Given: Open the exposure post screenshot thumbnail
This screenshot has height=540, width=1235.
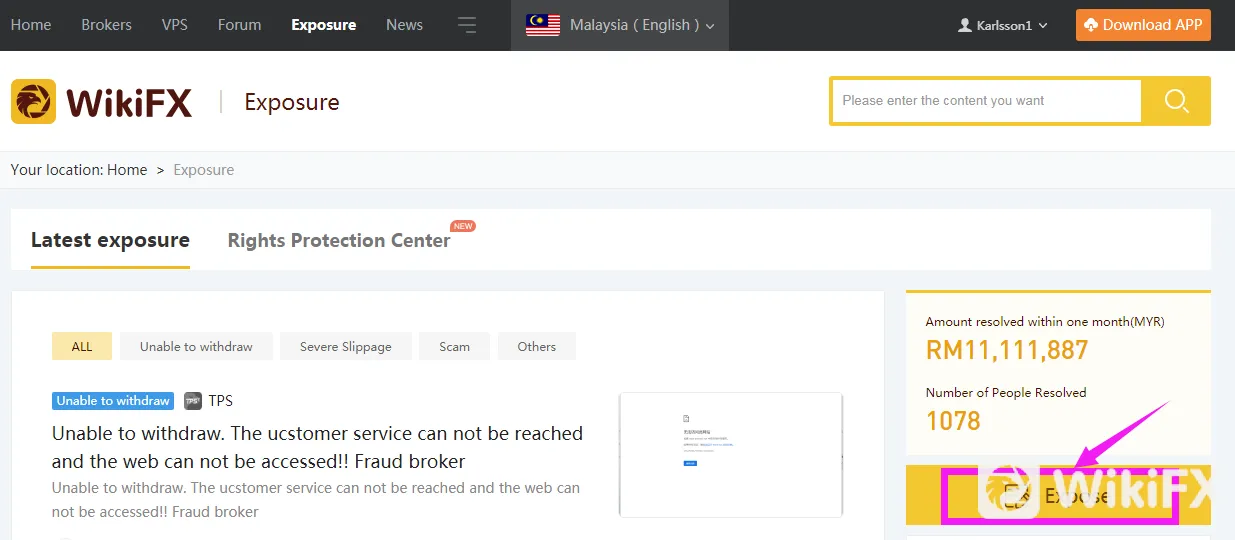Looking at the screenshot, I should click(731, 455).
